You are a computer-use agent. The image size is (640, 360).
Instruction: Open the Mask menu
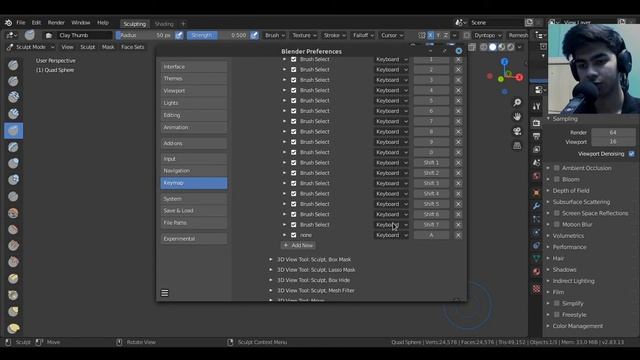click(108, 47)
